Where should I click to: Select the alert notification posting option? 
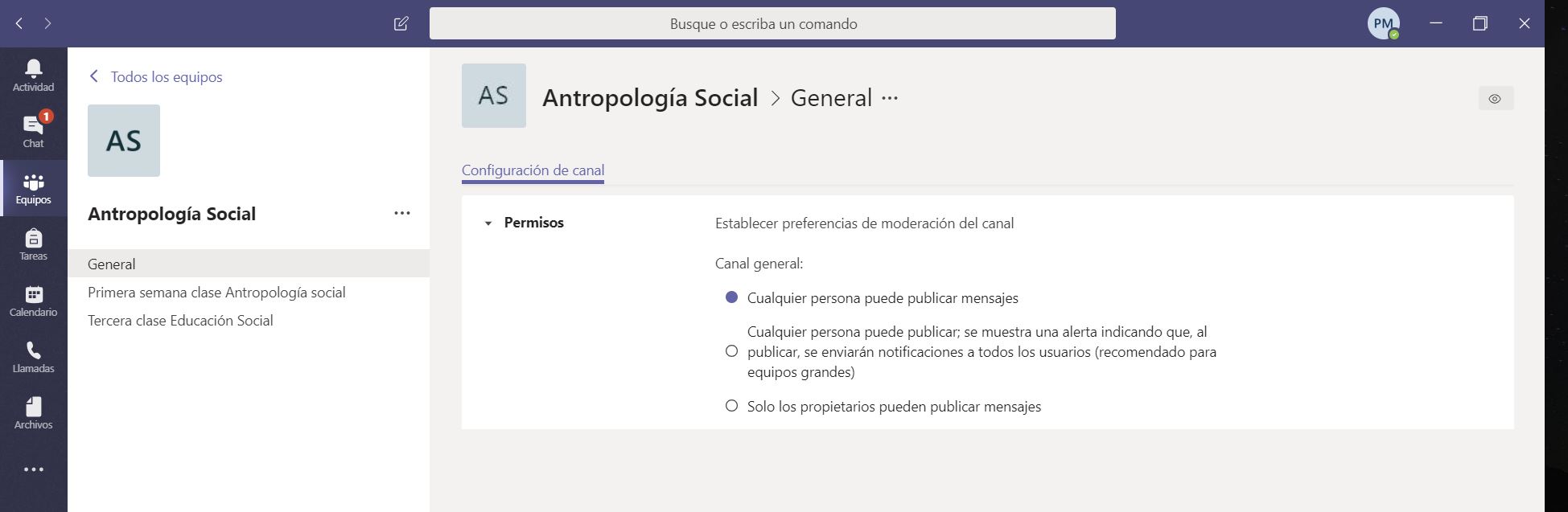[731, 351]
